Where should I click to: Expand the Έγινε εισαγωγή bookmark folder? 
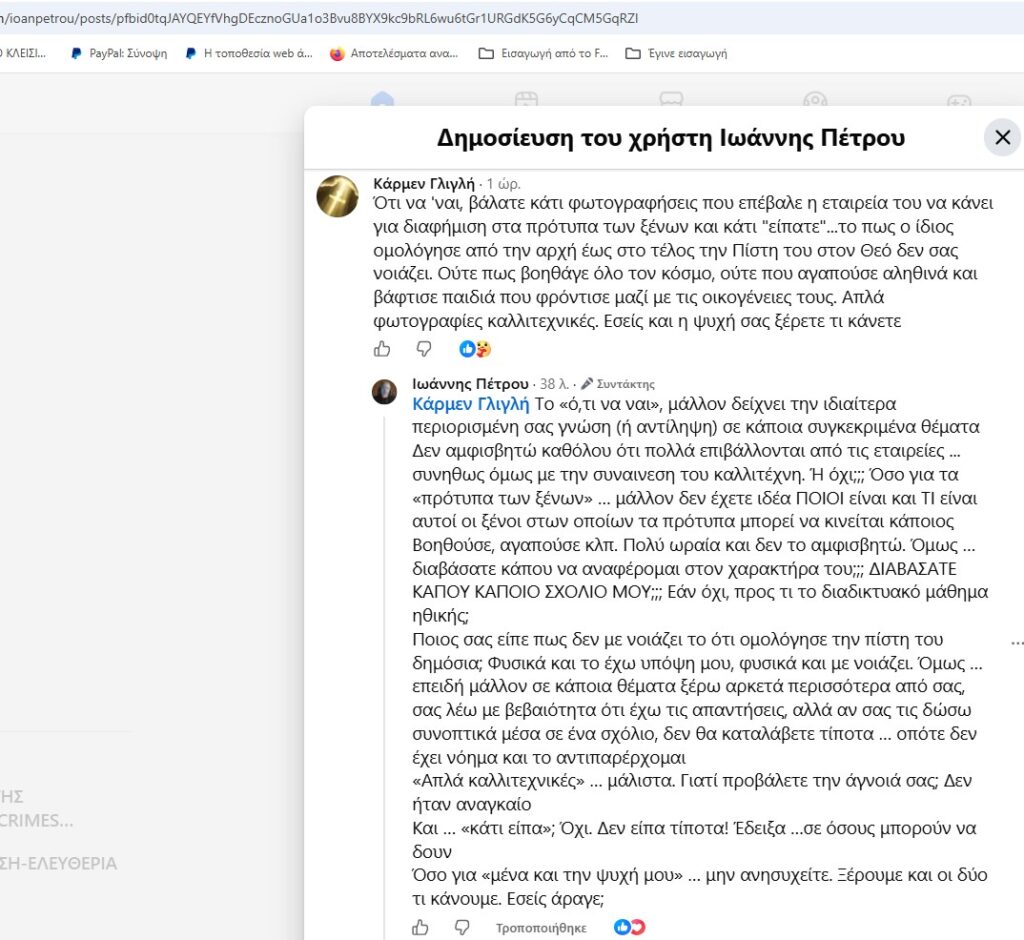click(677, 54)
